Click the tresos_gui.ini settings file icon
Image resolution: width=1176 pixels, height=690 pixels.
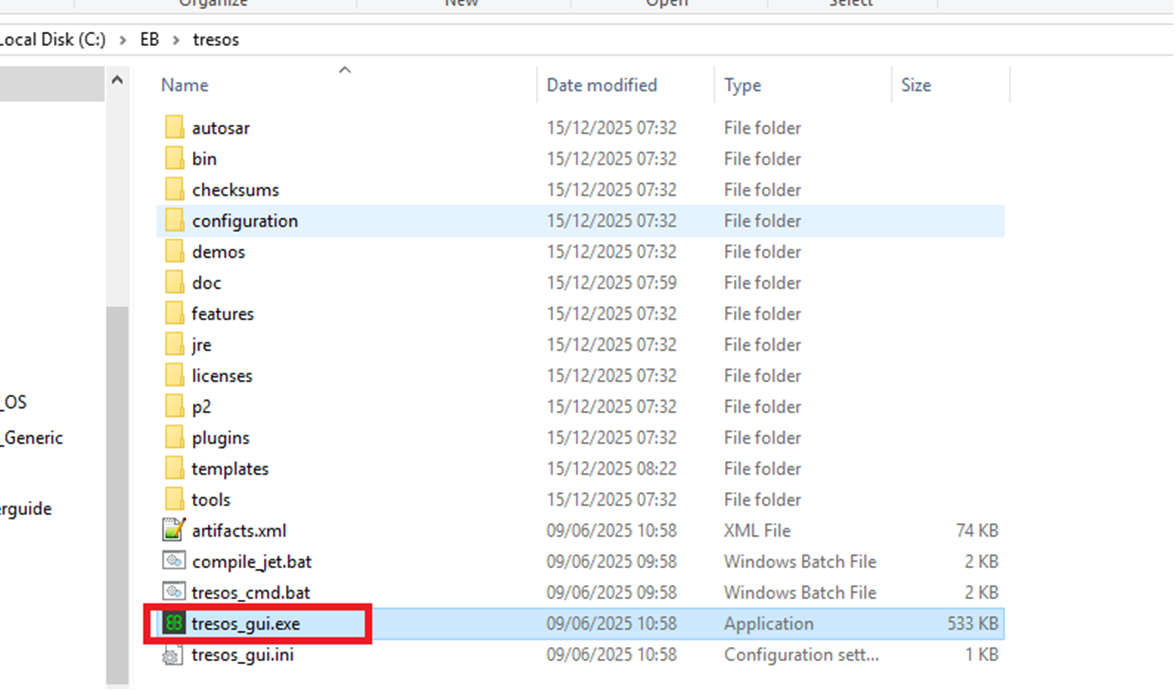click(174, 656)
